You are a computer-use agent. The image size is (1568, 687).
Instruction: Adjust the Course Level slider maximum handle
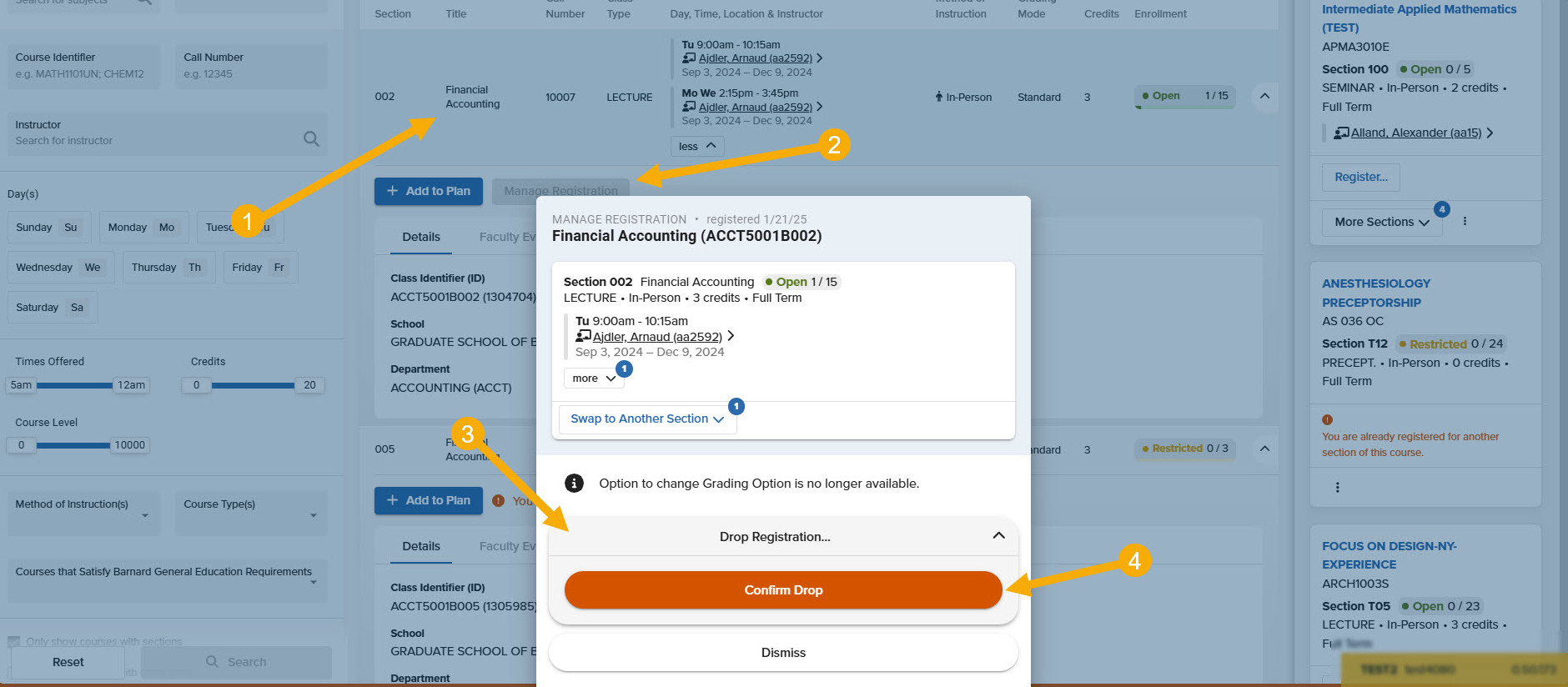pyautogui.click(x=129, y=445)
